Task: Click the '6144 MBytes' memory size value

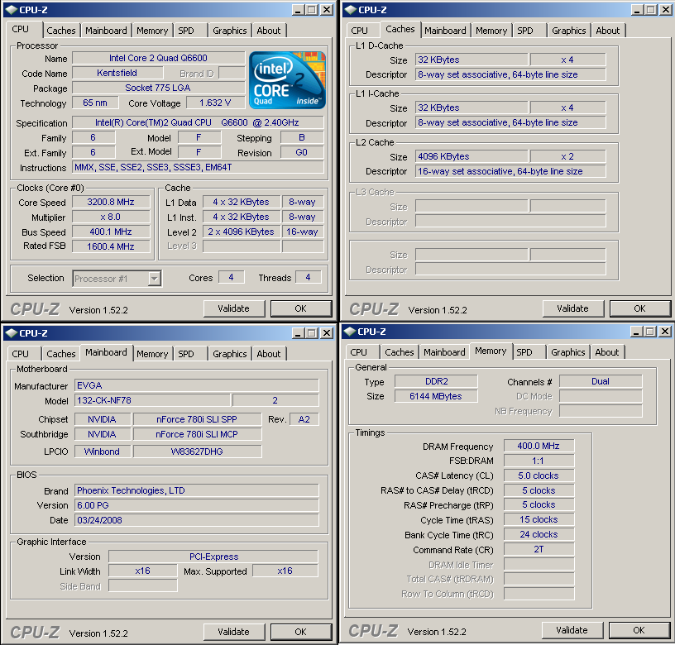Action: pyautogui.click(x=436, y=396)
